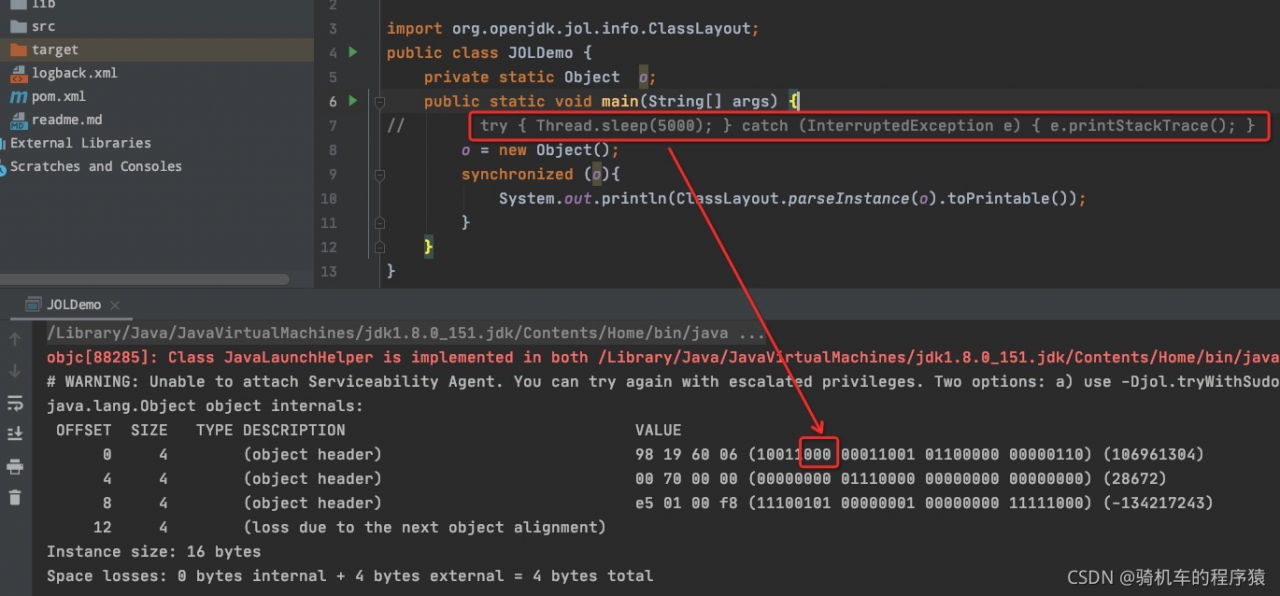Click 'Instance size: 16 bytes' line

(154, 551)
